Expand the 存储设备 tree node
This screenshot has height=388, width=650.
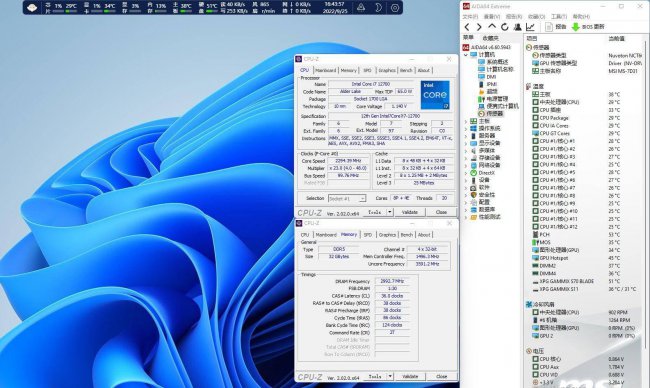point(466,158)
